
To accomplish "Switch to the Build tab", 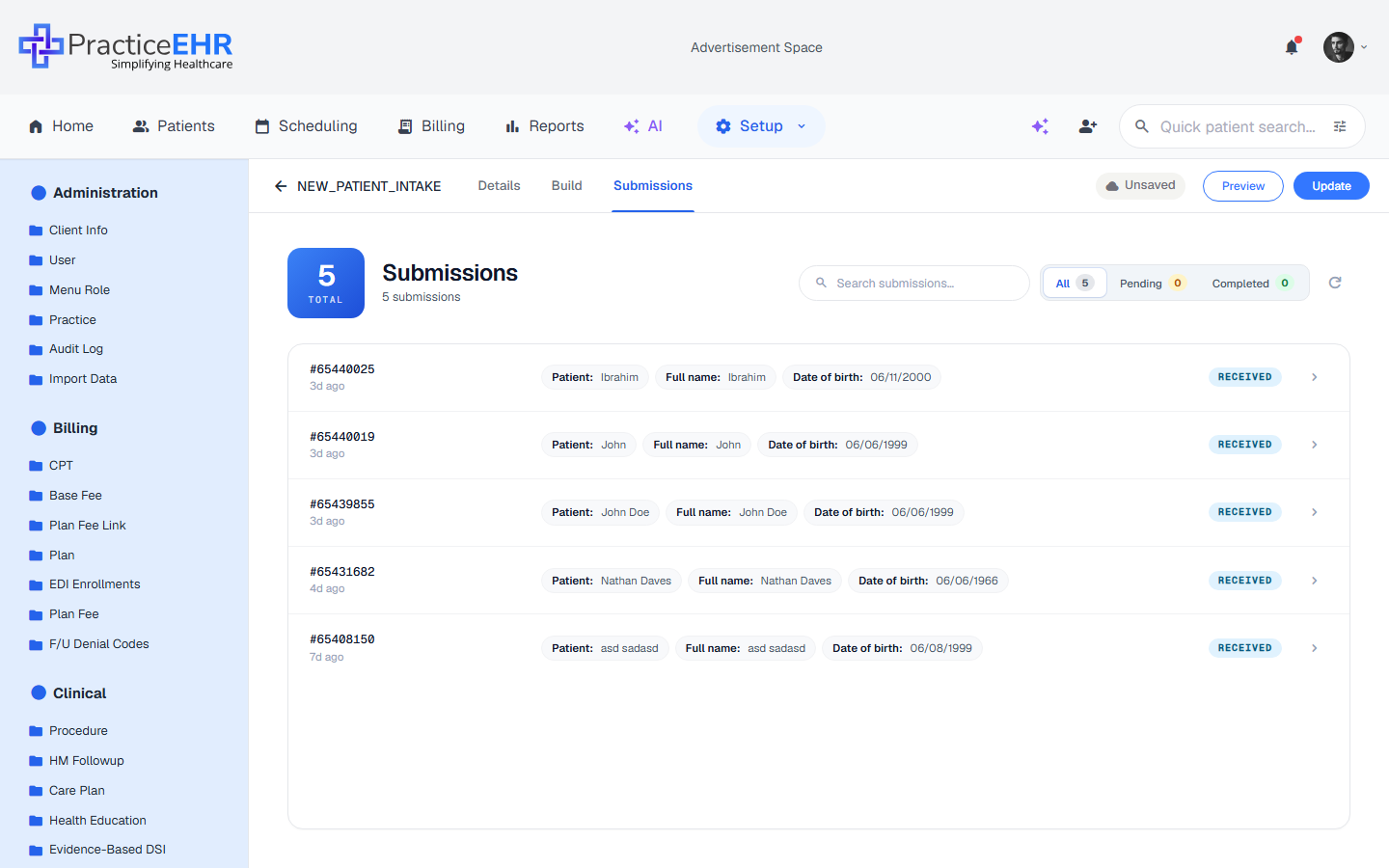I will coord(566,186).
